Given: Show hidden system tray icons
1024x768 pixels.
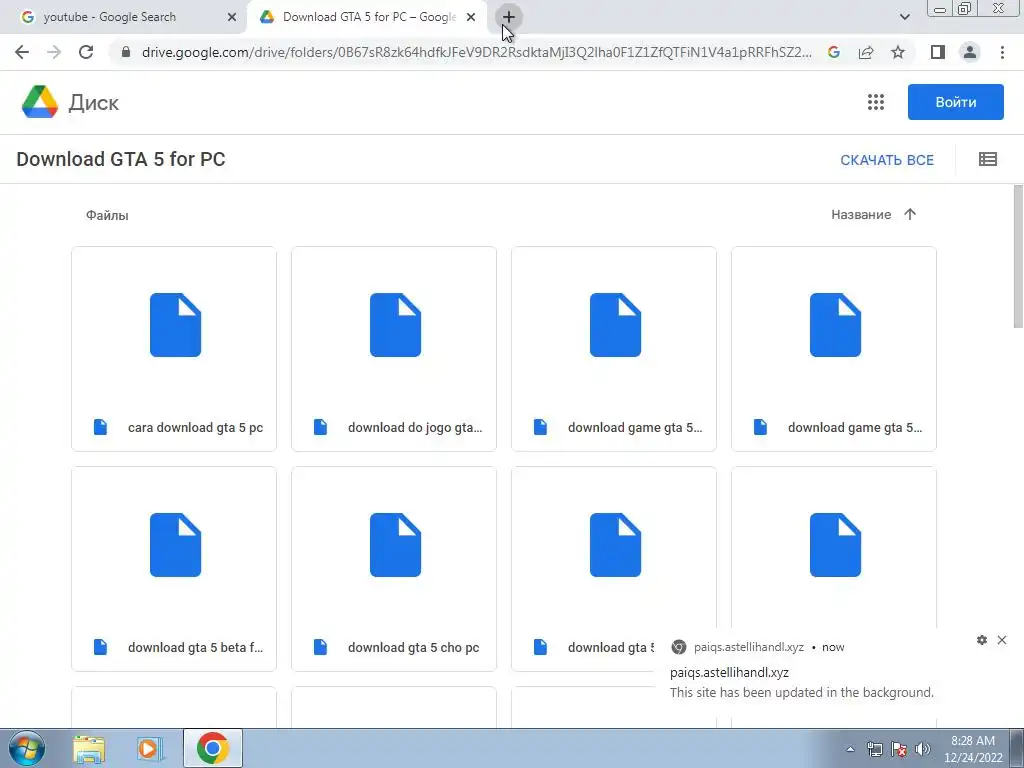Looking at the screenshot, I should tap(850, 749).
